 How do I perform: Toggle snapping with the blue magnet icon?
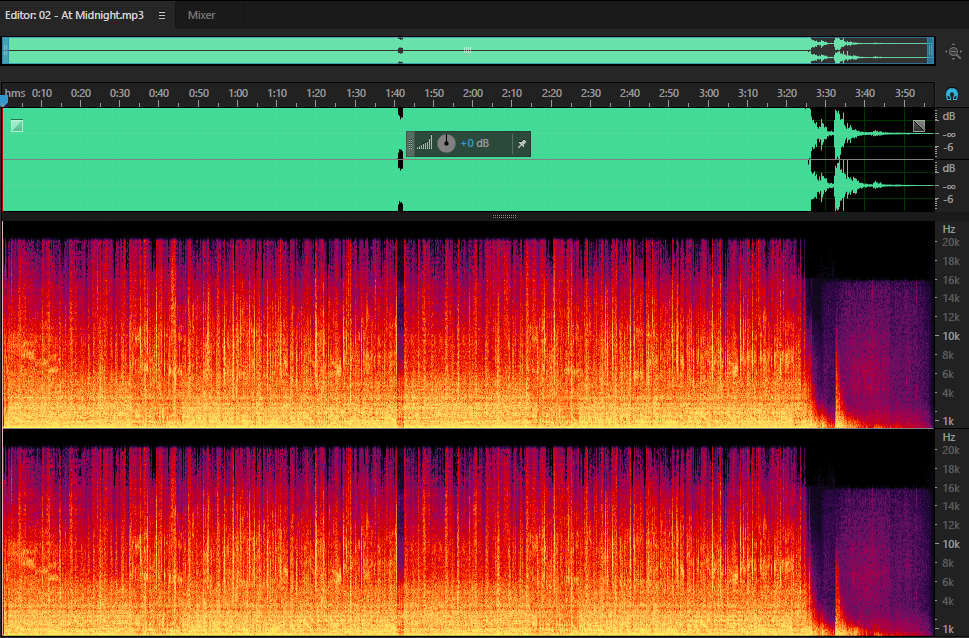(x=952, y=95)
